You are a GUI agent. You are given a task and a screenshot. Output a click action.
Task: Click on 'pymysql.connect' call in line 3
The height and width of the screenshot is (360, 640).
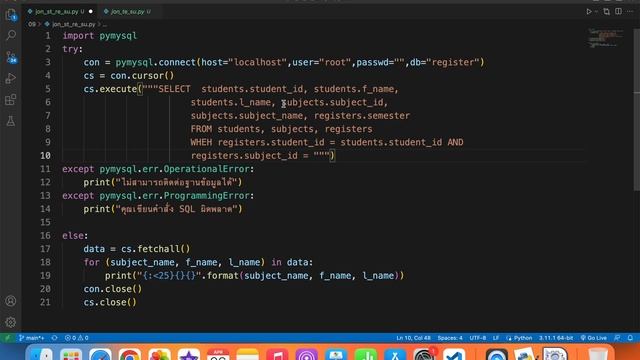tap(156, 62)
